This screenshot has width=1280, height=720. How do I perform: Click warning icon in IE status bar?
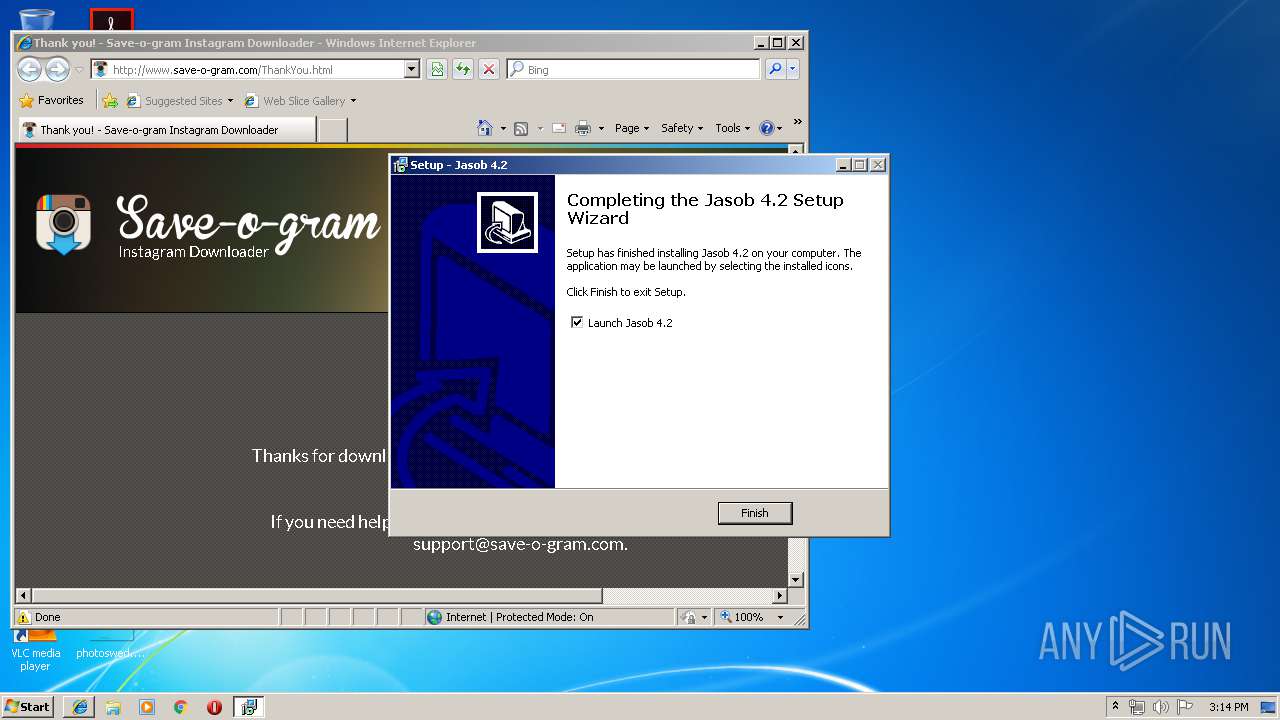(x=24, y=617)
